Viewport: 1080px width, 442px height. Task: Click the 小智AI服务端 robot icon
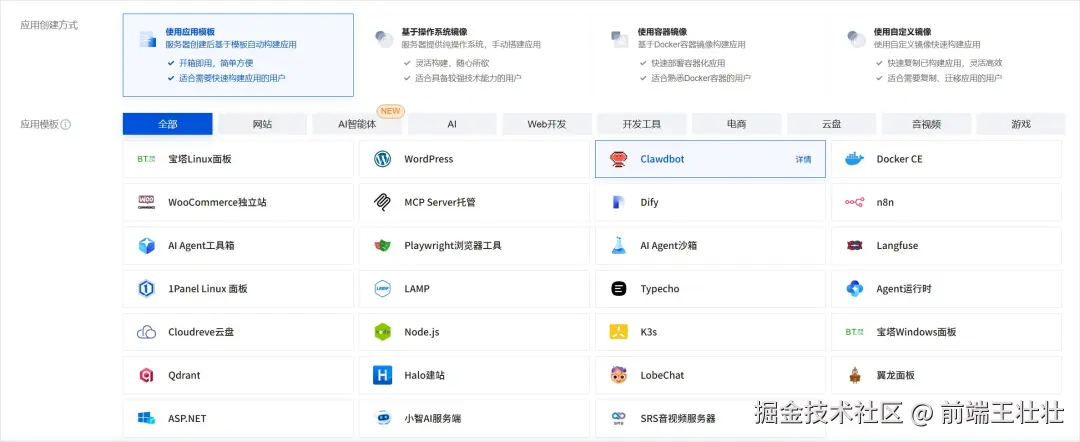382,419
